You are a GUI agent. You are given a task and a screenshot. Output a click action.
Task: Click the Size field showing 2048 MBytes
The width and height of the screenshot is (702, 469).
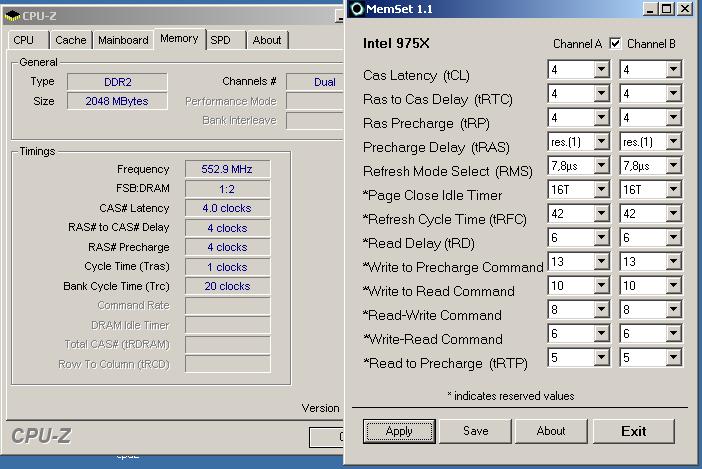pos(117,101)
